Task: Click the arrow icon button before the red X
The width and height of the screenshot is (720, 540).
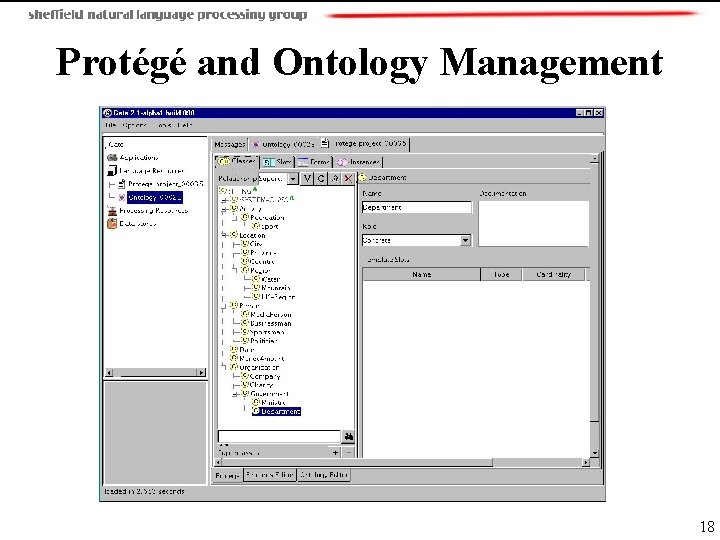Action: tap(335, 178)
